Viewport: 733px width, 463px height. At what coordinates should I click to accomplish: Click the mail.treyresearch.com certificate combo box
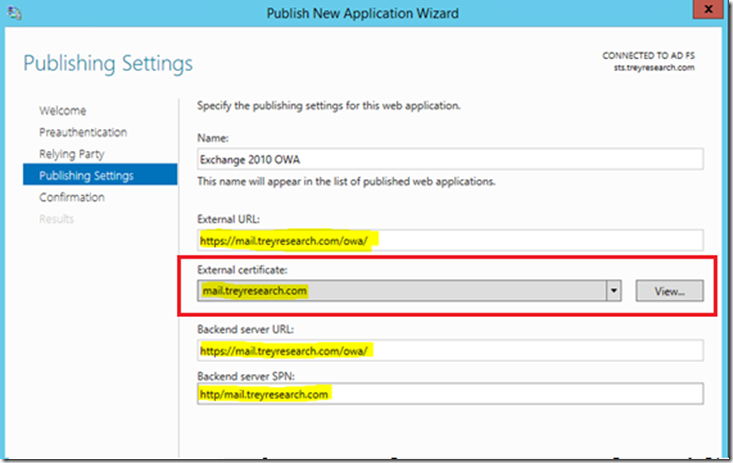coord(409,291)
